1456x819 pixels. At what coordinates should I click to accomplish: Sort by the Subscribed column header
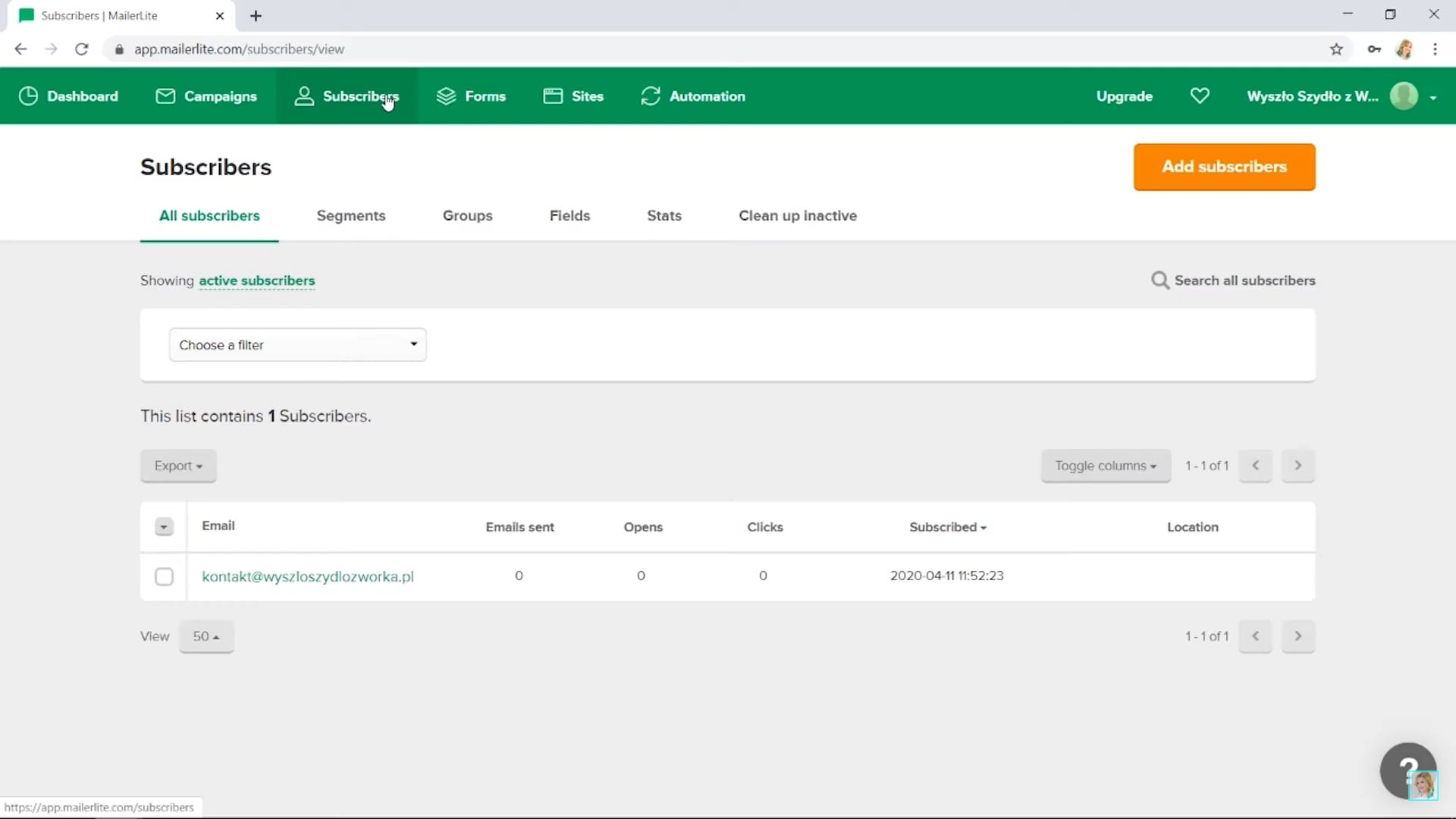(x=948, y=527)
